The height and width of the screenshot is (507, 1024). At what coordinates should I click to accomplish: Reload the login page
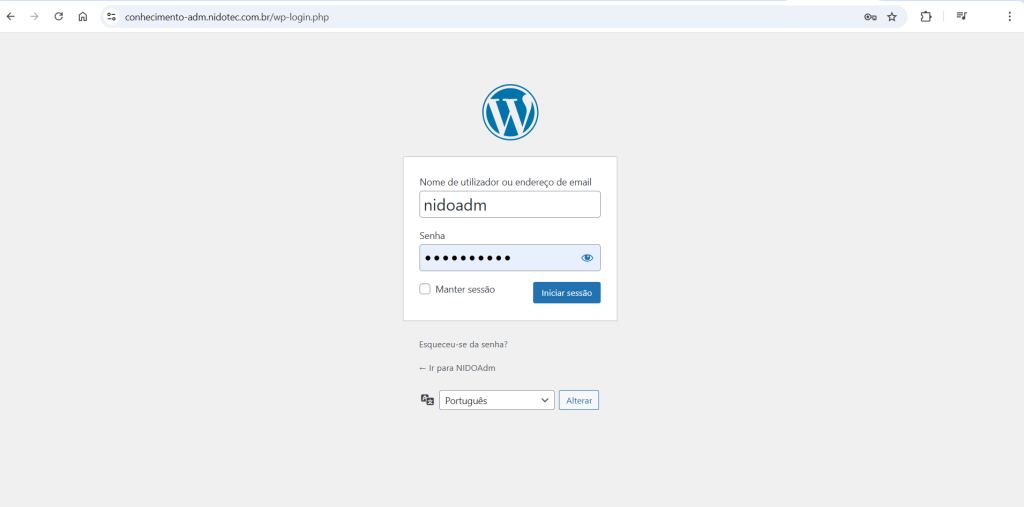(x=59, y=17)
